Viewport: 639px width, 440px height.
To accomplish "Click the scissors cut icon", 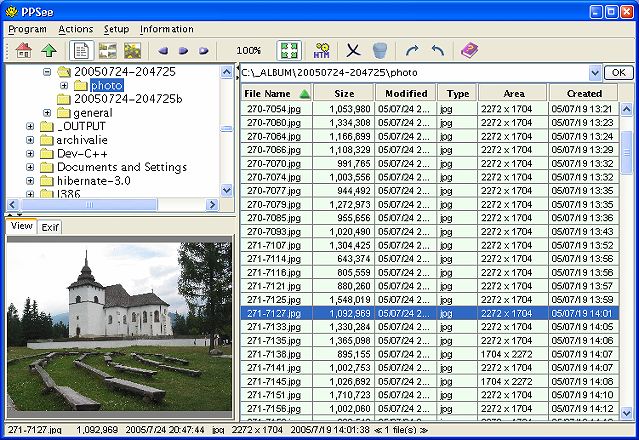I will pos(352,50).
